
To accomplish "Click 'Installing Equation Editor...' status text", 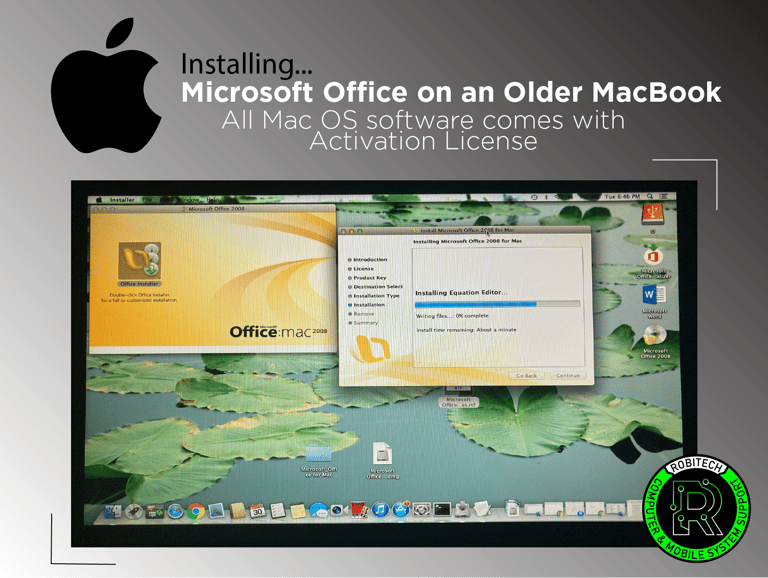I will [x=461, y=292].
